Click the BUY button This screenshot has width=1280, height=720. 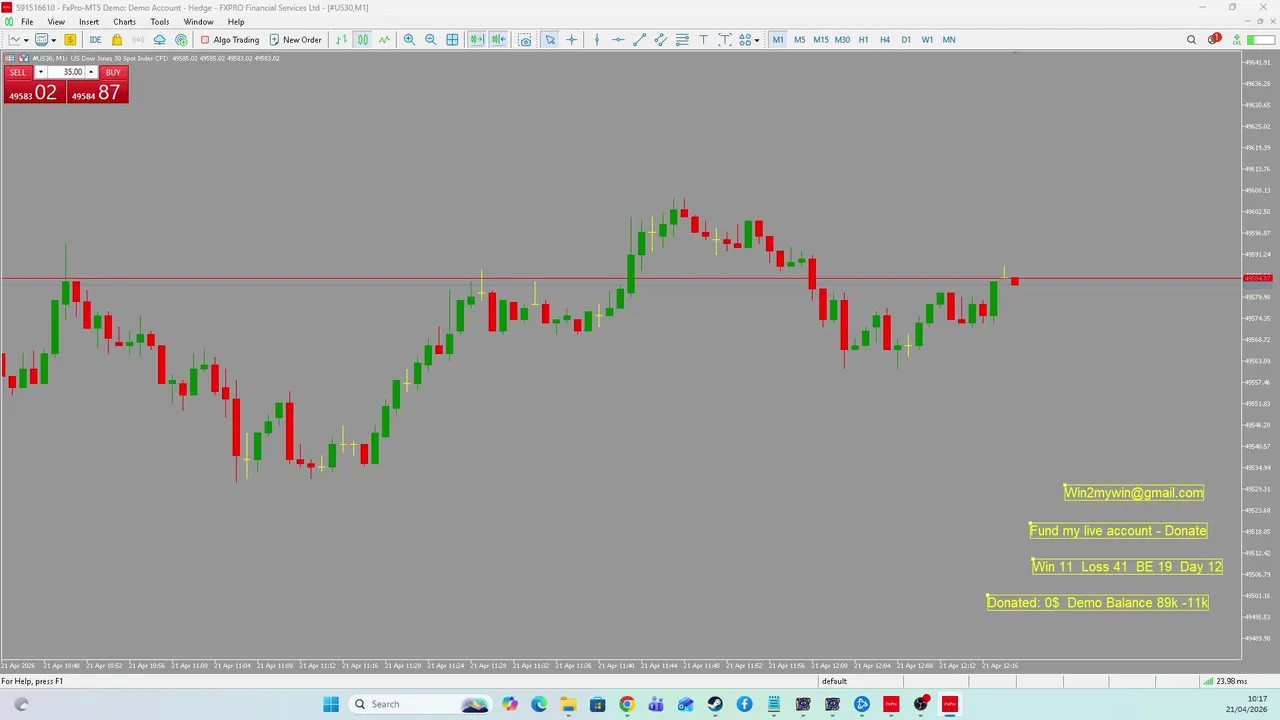[x=113, y=72]
